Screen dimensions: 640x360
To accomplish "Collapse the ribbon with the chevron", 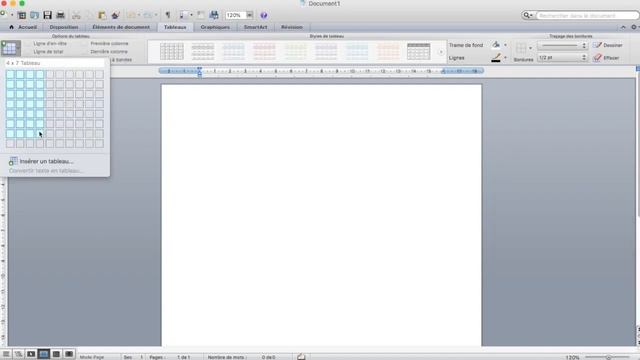I will click(623, 27).
